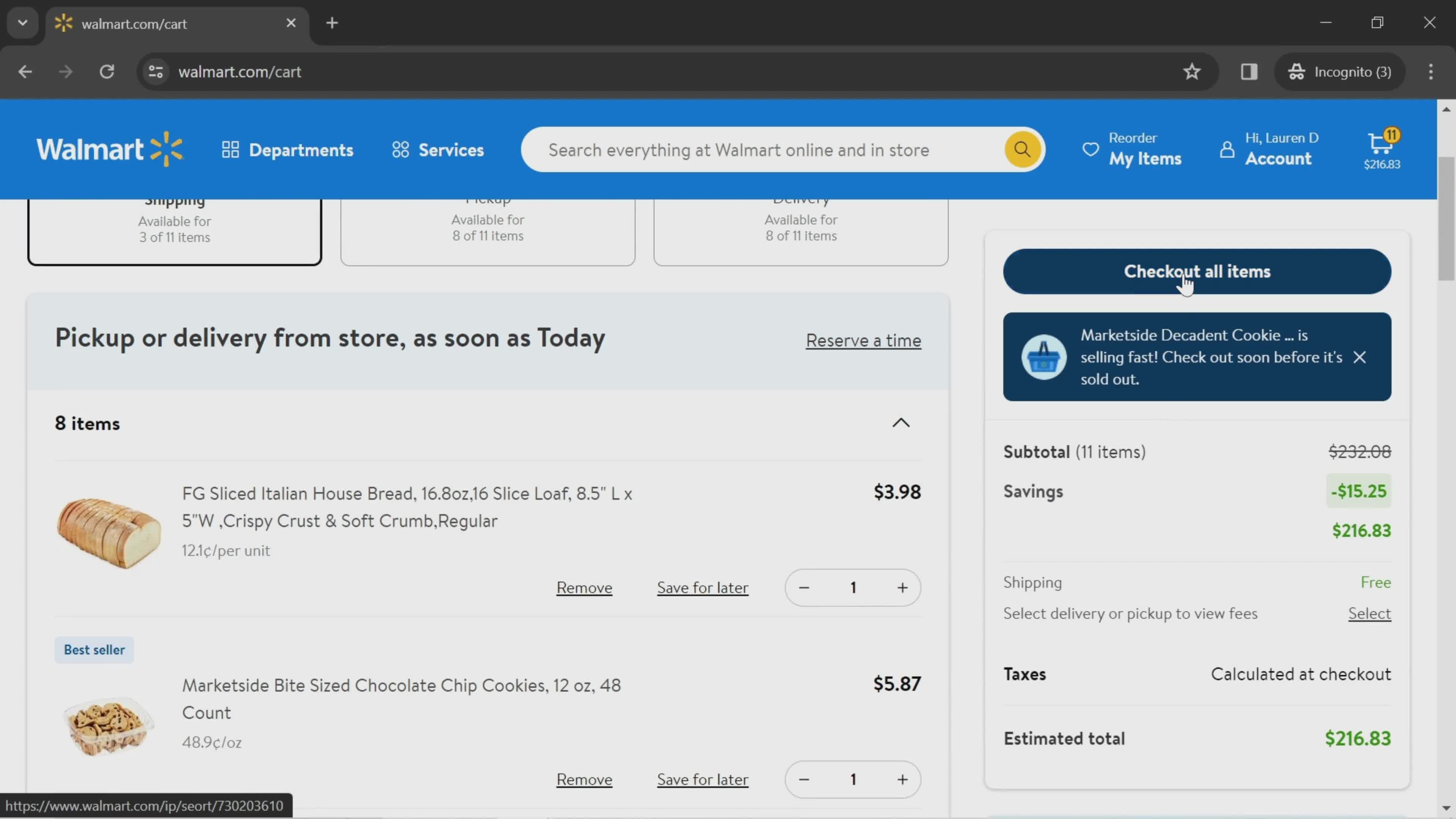Reload the walmart.com/cart page
The height and width of the screenshot is (819, 1456).
coord(107,72)
